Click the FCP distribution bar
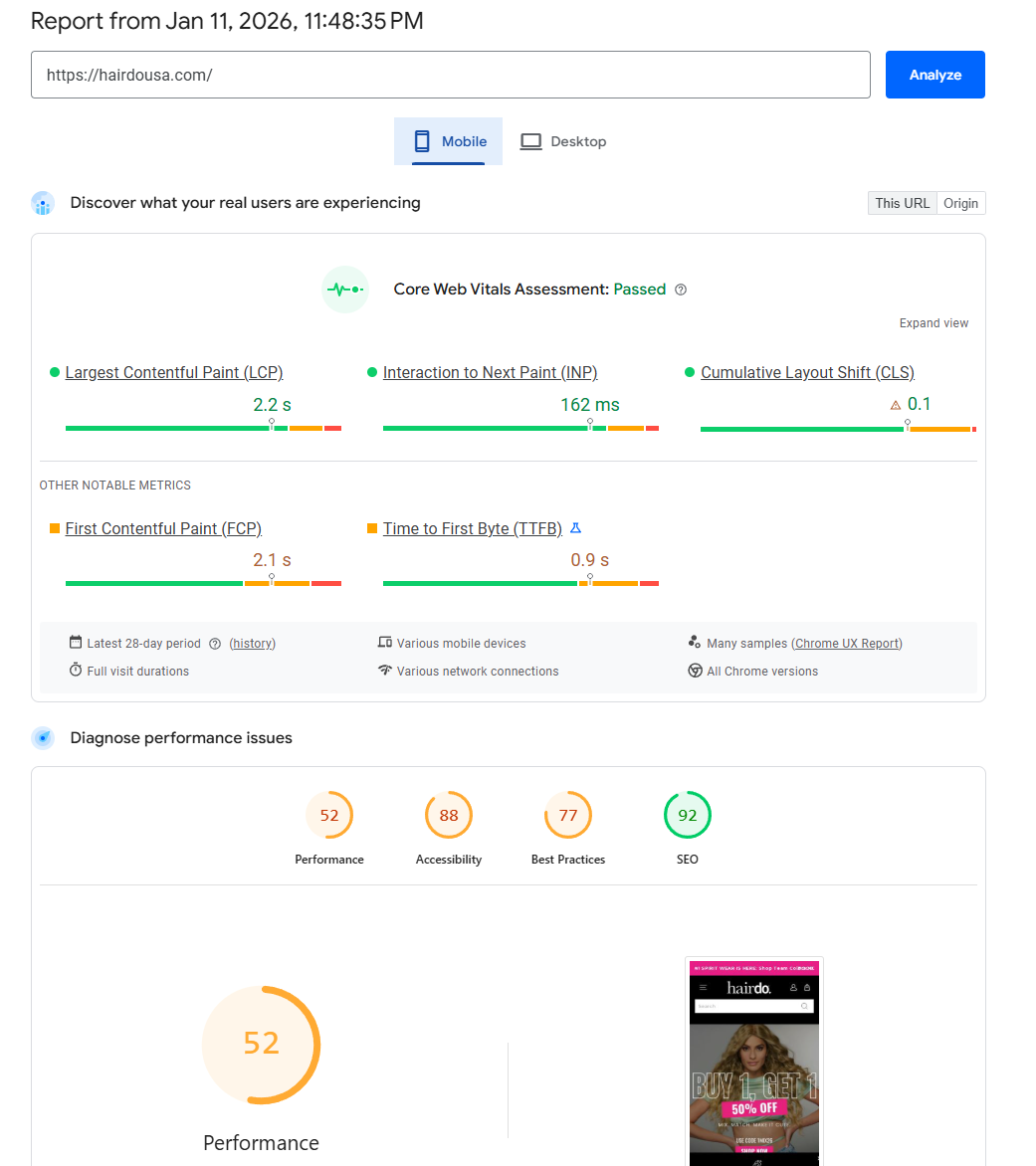This screenshot has height=1166, width=1036. click(203, 584)
